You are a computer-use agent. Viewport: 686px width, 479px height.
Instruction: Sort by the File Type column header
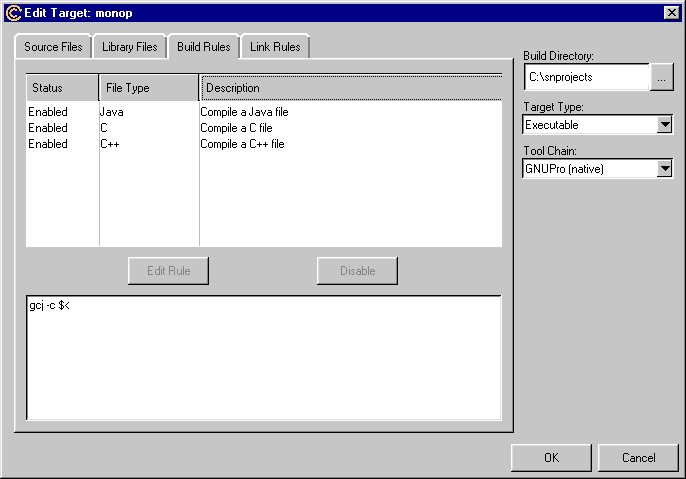pyautogui.click(x=148, y=88)
